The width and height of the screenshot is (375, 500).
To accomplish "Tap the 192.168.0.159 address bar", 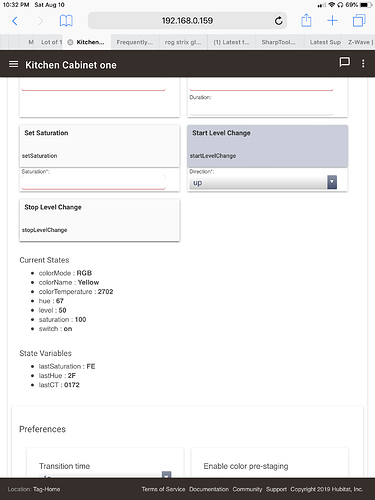I will tap(187, 21).
